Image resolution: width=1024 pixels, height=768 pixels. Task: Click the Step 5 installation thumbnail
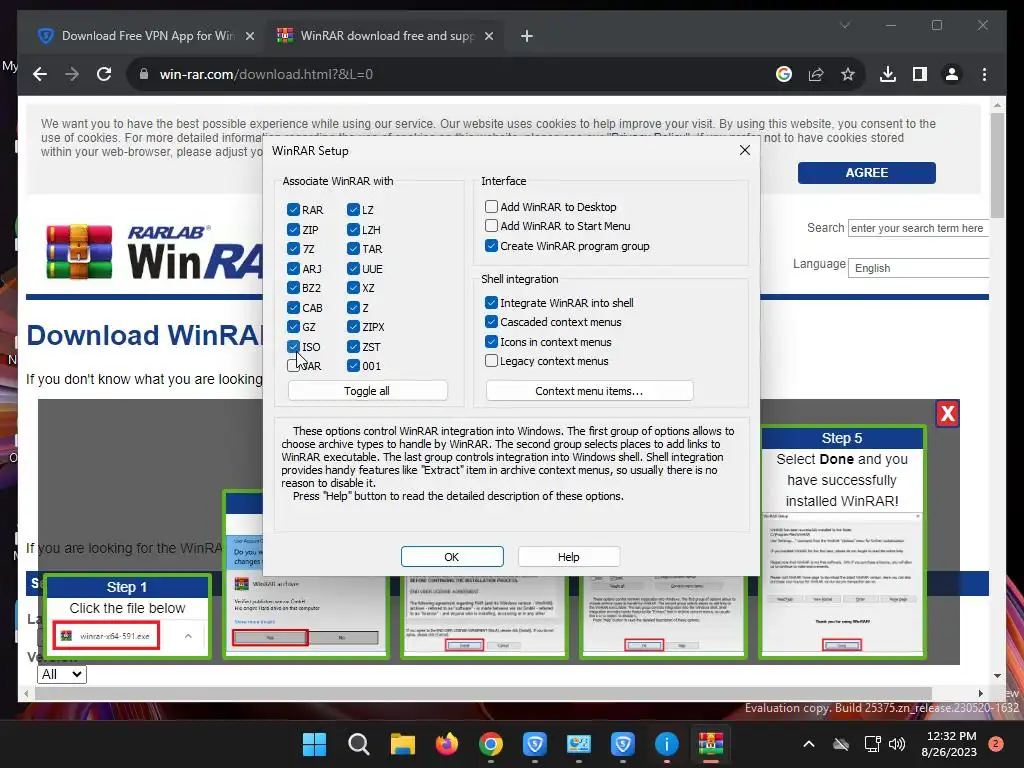842,542
